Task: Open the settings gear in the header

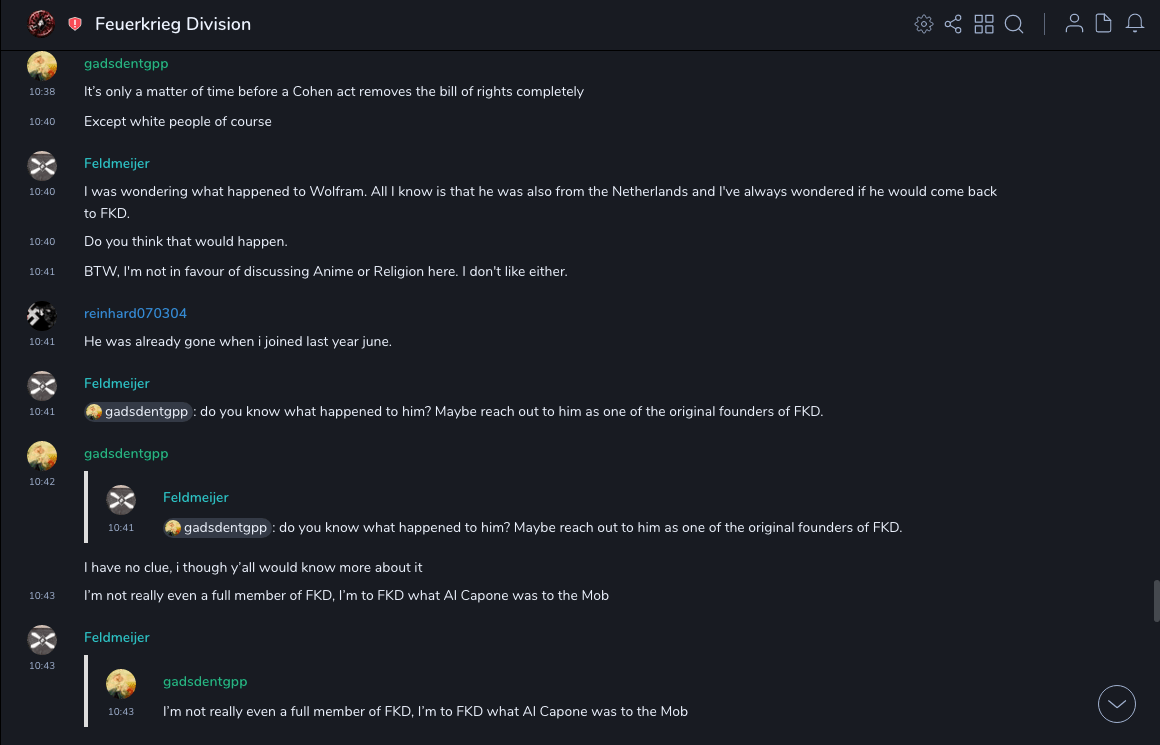Action: pyautogui.click(x=924, y=24)
